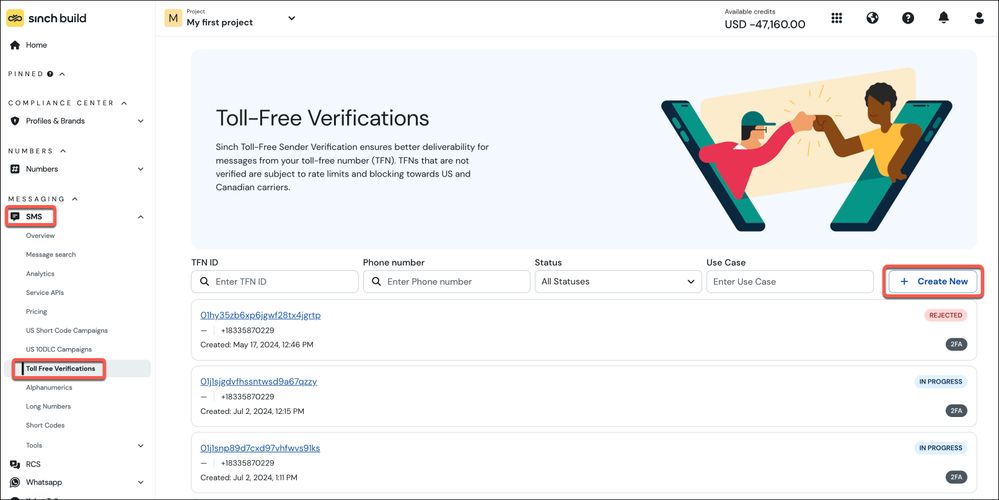Click the RCS icon in sidebar

(15, 464)
